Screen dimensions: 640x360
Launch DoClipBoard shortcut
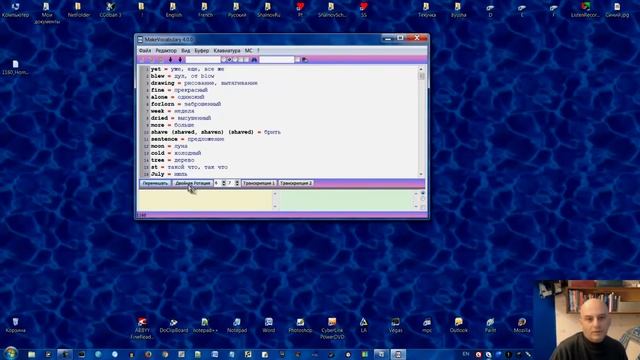[x=173, y=325]
